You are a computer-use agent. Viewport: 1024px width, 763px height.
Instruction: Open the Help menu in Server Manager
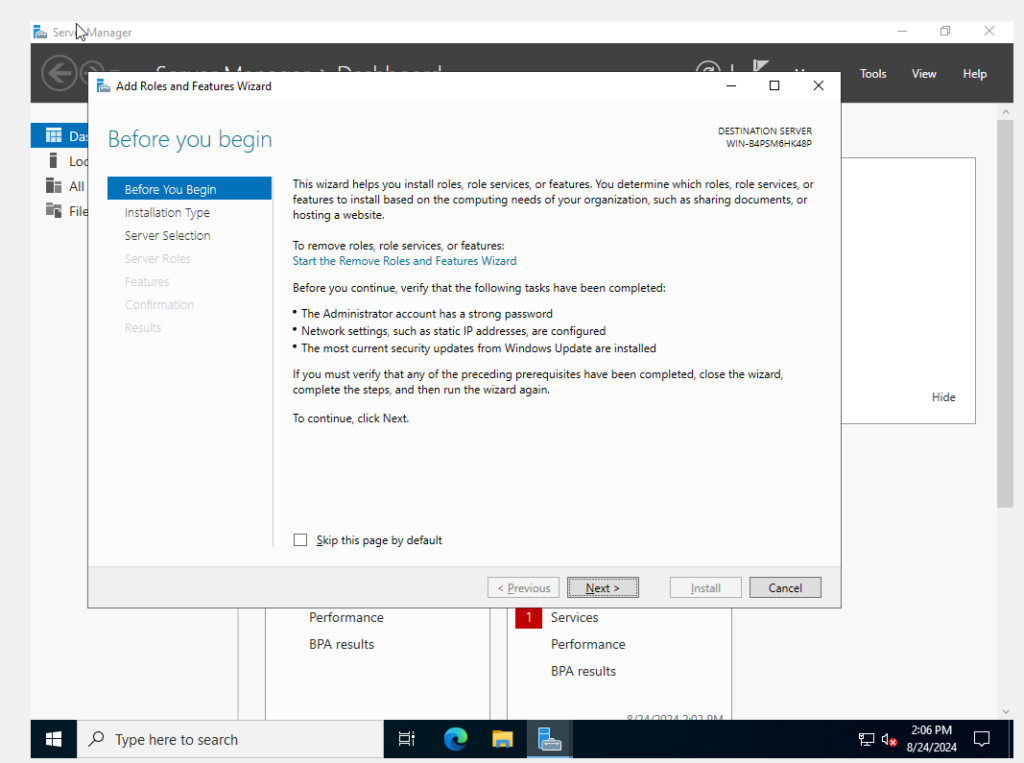click(x=974, y=74)
